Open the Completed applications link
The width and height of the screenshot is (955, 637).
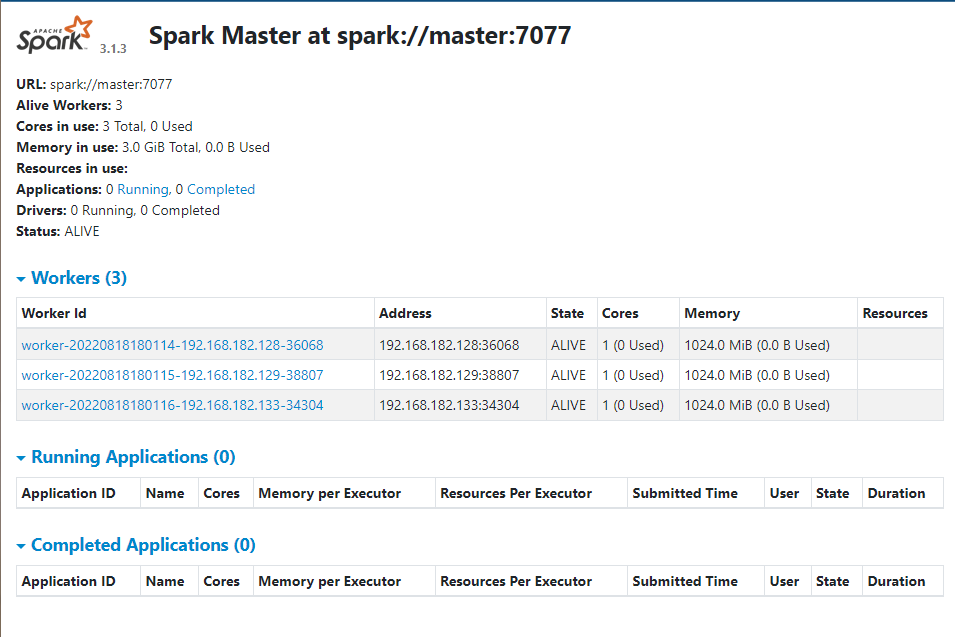[220, 189]
